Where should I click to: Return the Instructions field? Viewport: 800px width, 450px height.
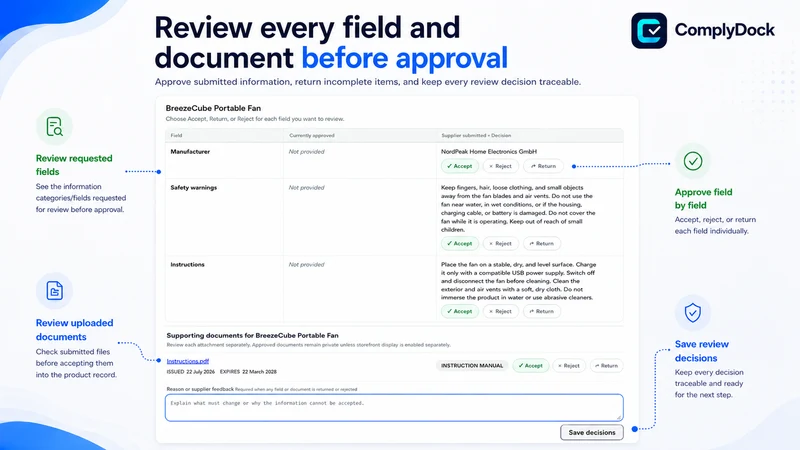coord(542,311)
